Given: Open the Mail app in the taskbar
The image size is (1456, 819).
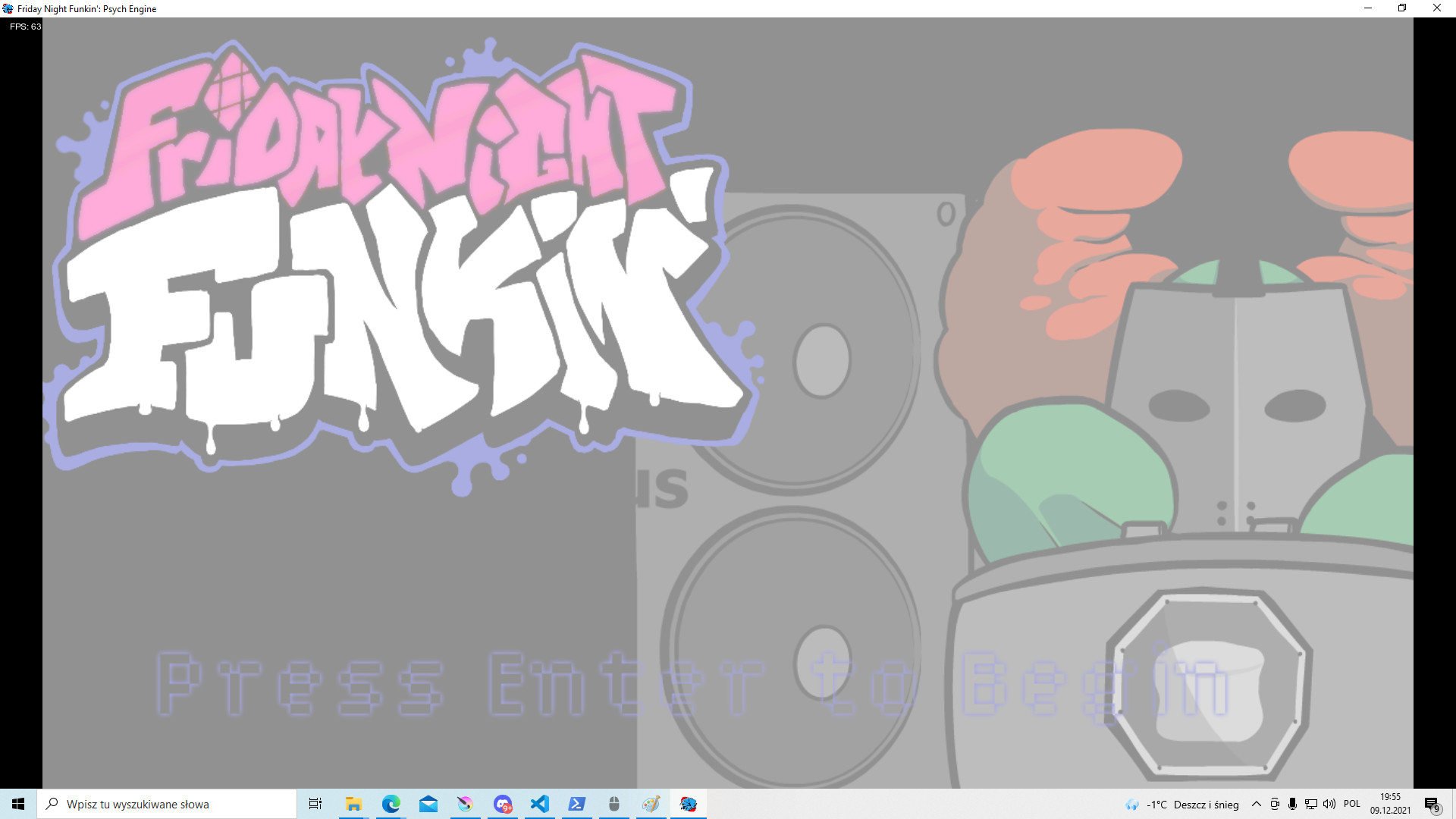Looking at the screenshot, I should pos(428,804).
